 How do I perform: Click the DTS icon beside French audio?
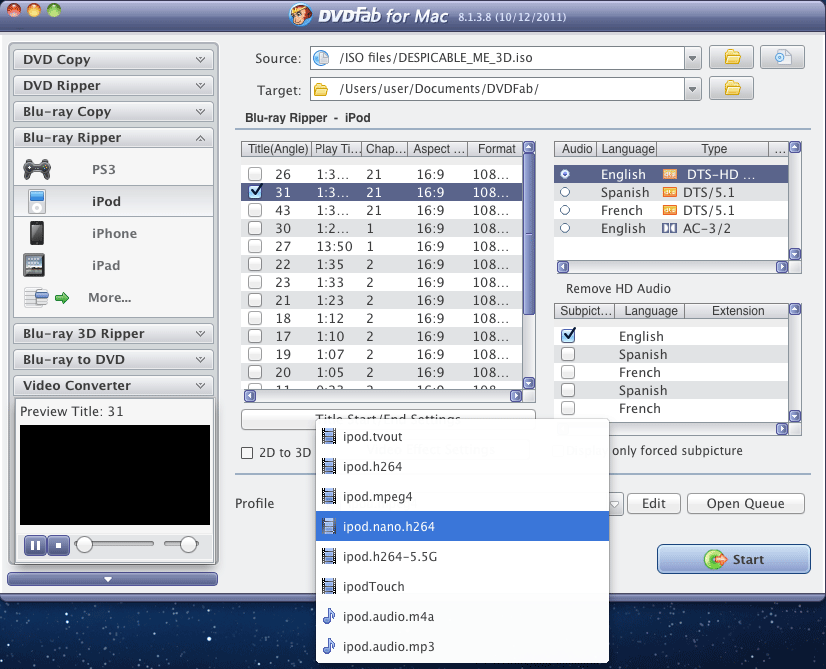pos(670,210)
